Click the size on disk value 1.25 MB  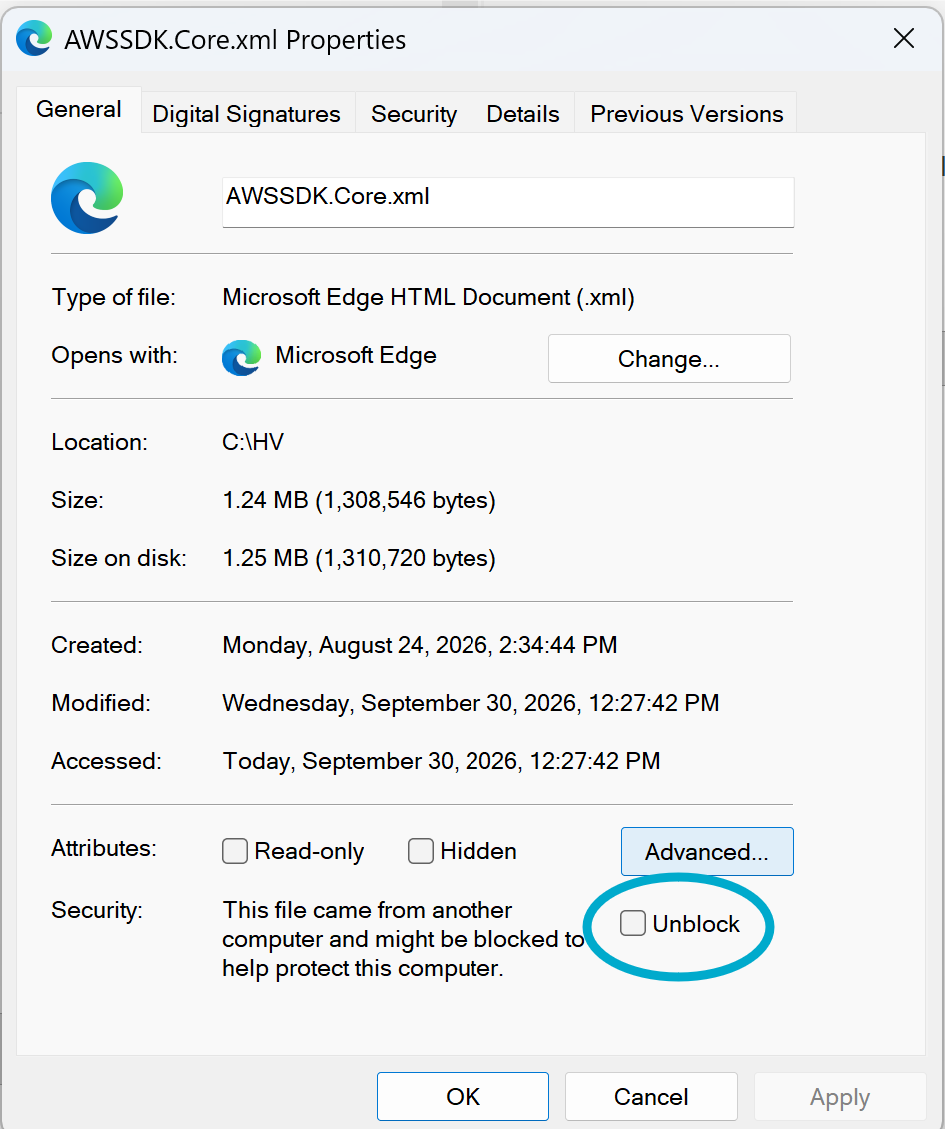click(359, 559)
